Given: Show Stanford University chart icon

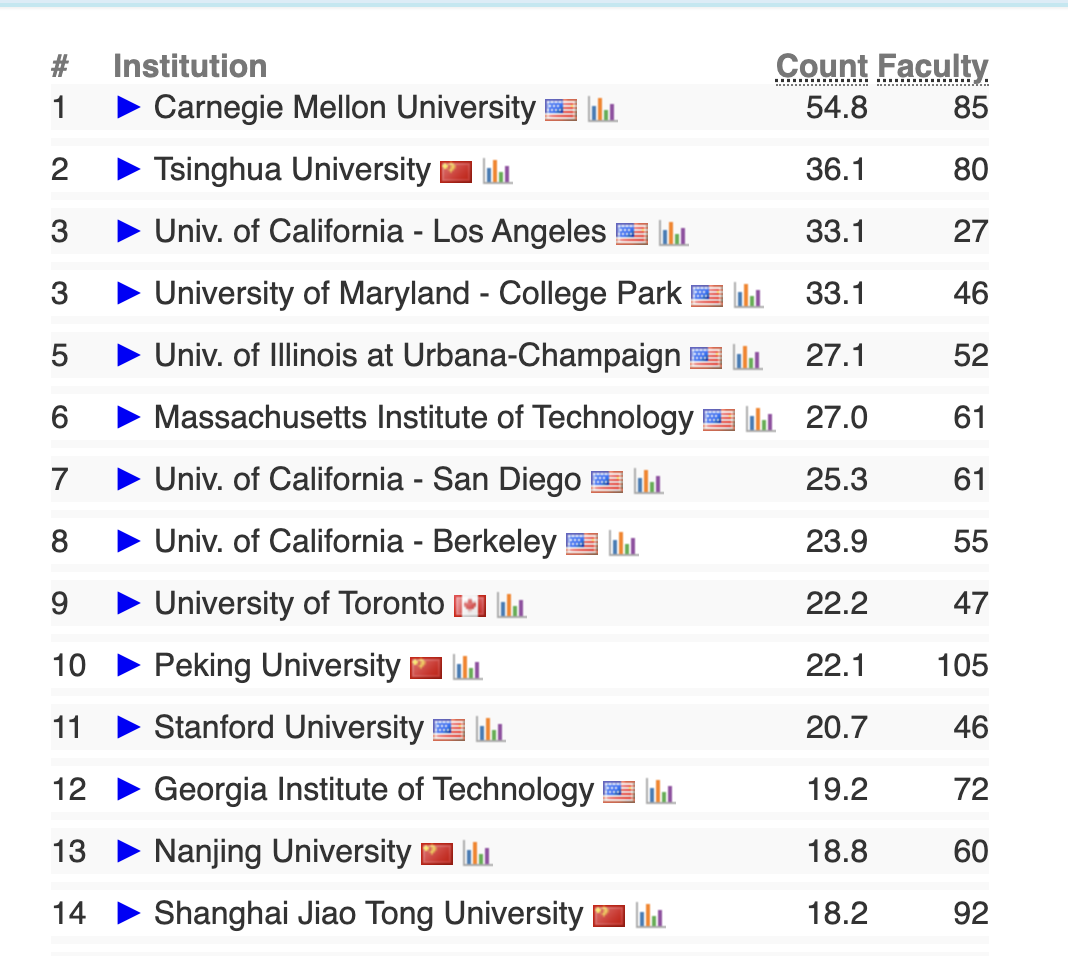Looking at the screenshot, I should [x=490, y=729].
